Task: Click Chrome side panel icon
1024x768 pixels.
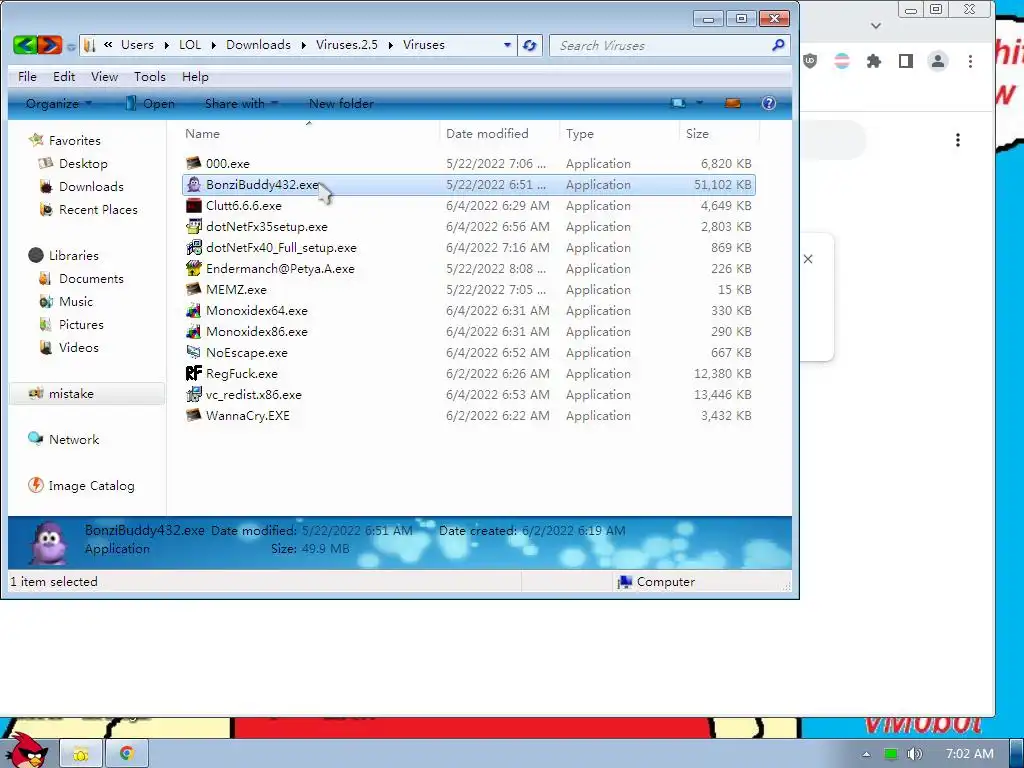Action: (906, 61)
